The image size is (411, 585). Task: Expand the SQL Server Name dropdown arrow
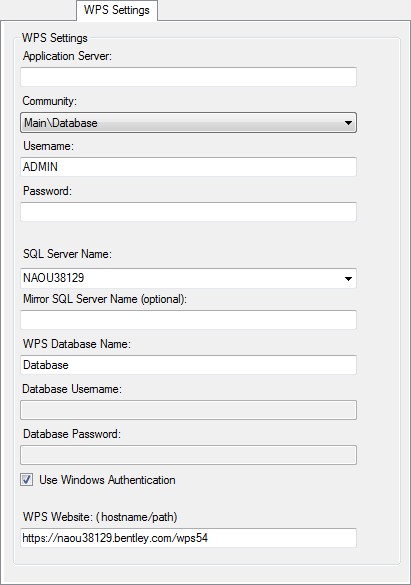click(348, 278)
